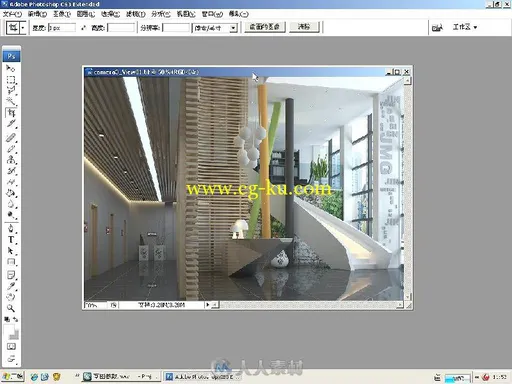Open the Edit menu
The width and height of the screenshot is (512, 384).
pos(37,14)
